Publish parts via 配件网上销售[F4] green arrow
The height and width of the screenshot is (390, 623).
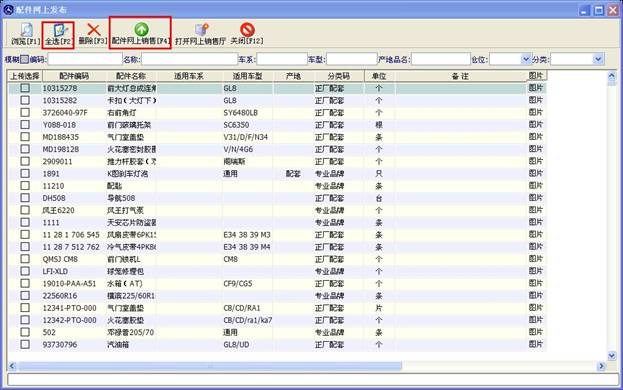(141, 29)
